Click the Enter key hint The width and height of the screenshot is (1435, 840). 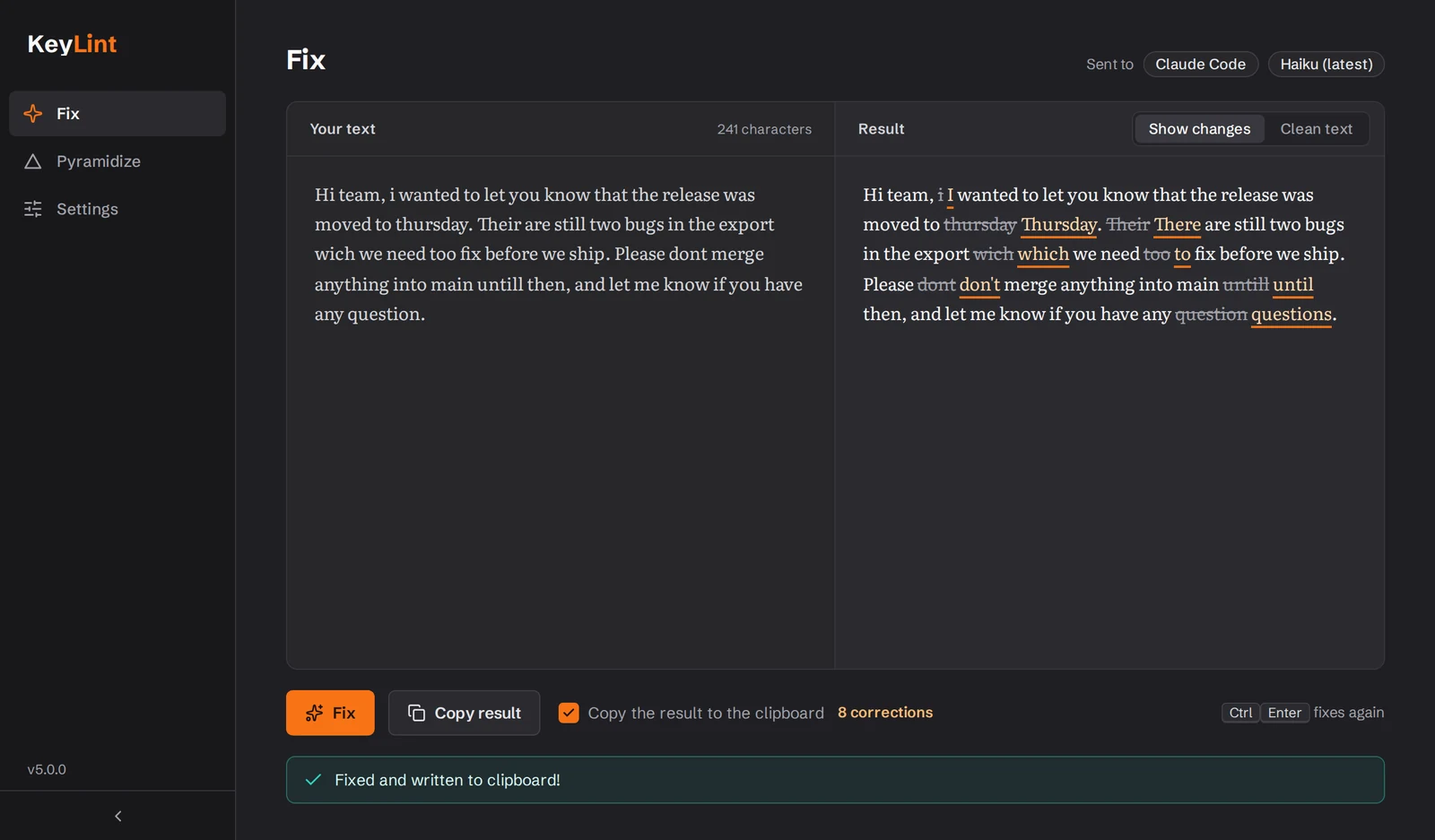coord(1284,713)
